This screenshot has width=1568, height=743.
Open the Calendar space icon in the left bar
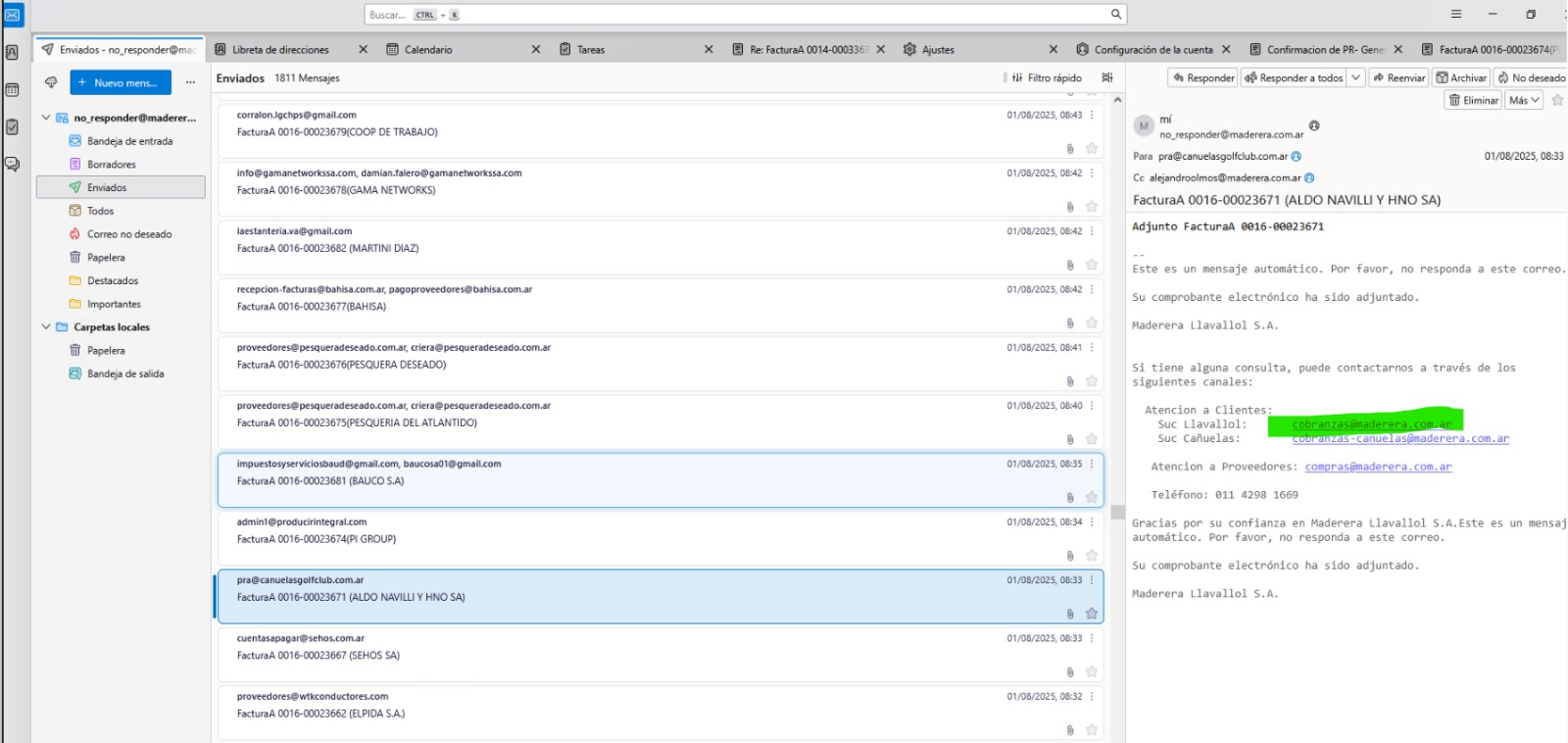point(13,90)
